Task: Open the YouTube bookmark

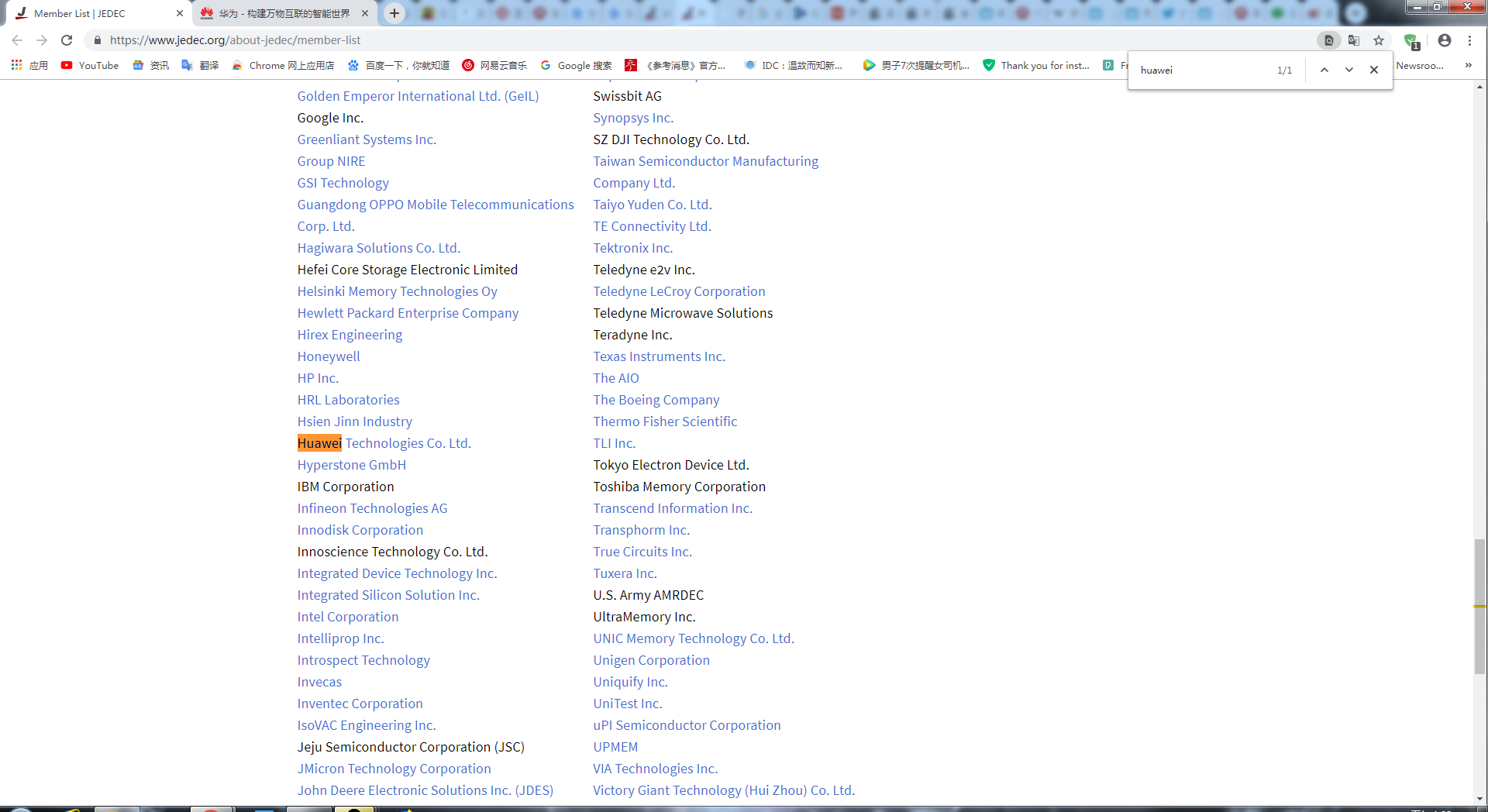Action: tap(90, 66)
